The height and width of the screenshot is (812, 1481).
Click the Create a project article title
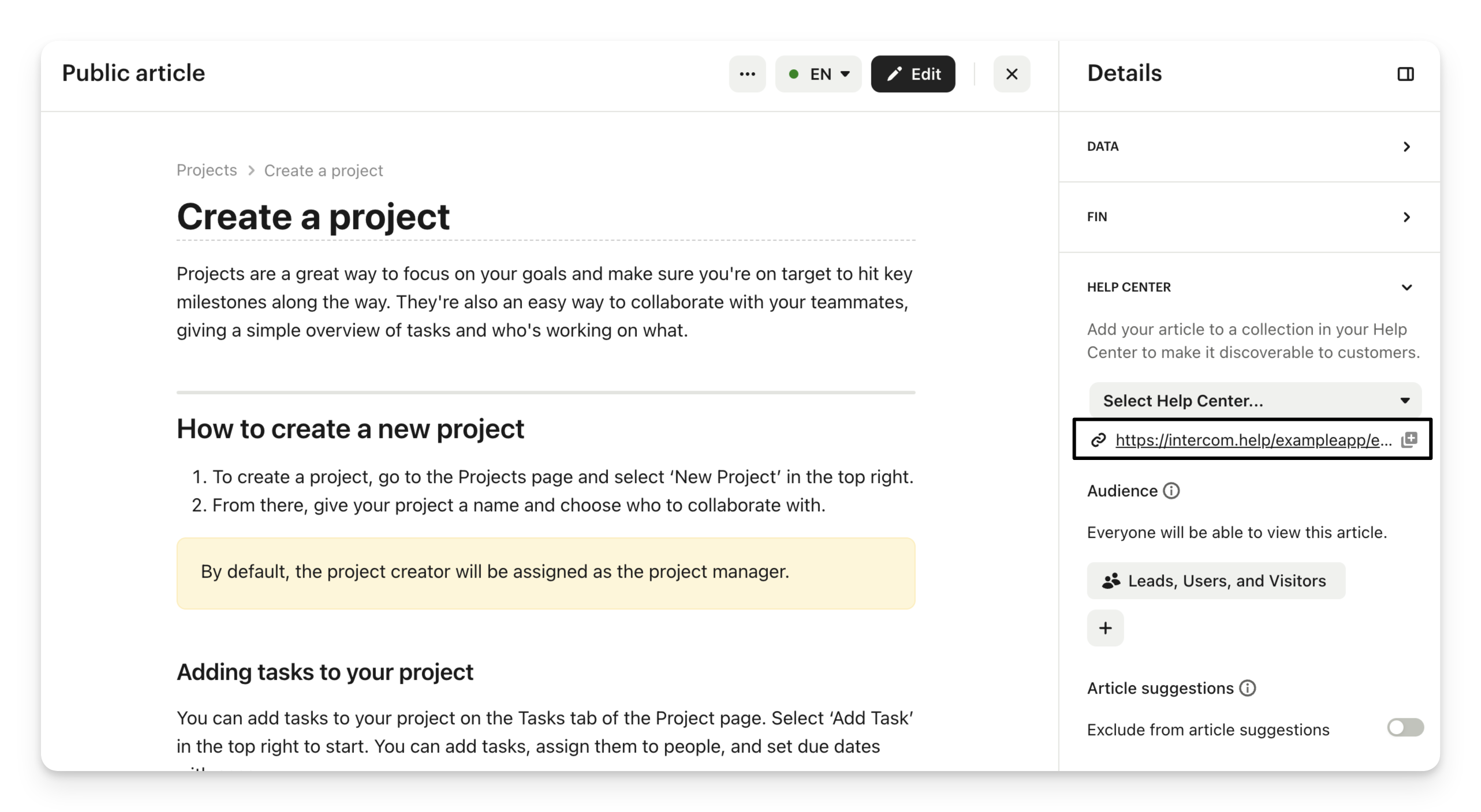tap(313, 217)
